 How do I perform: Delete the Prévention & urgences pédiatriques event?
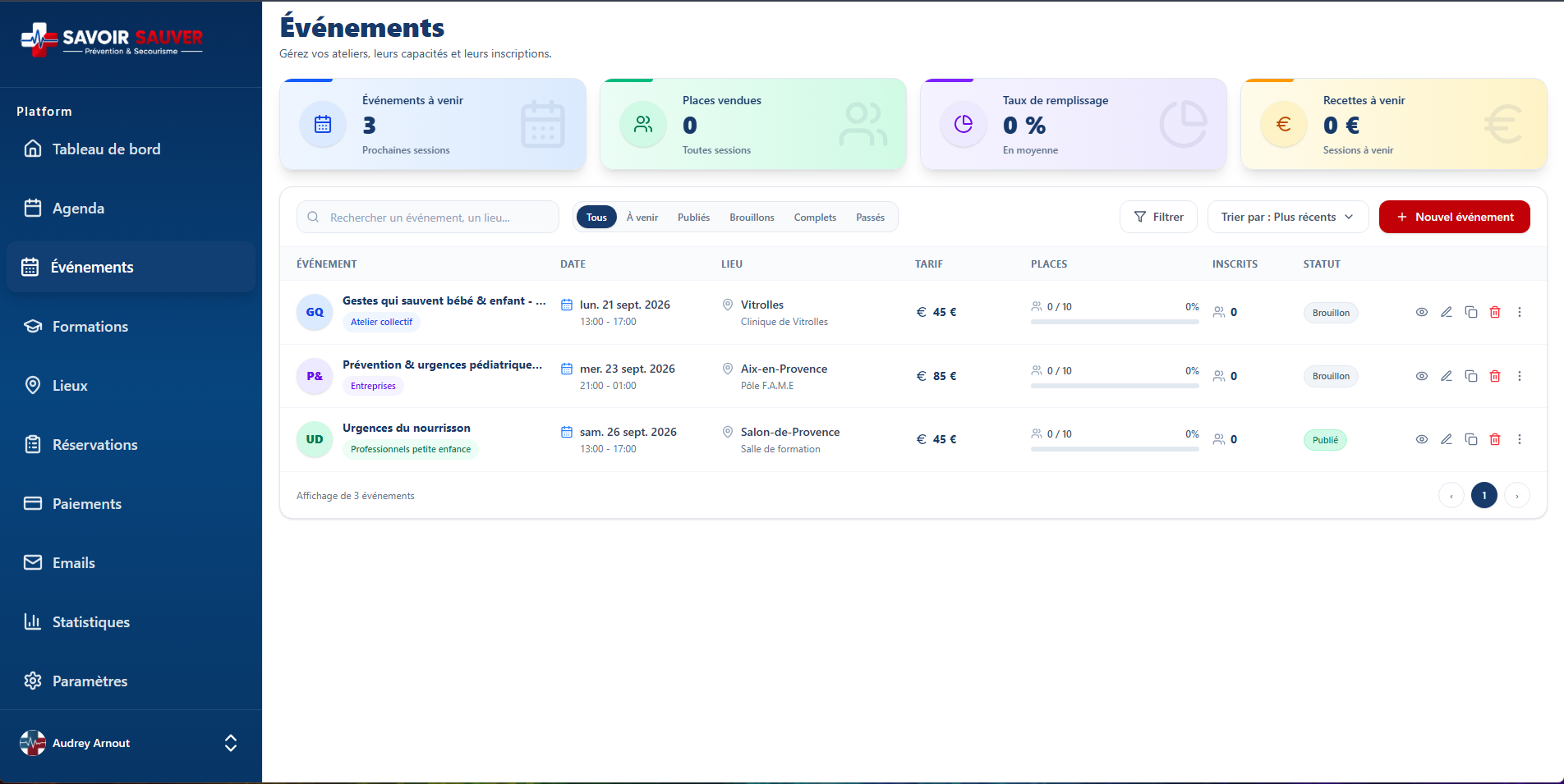point(1495,376)
